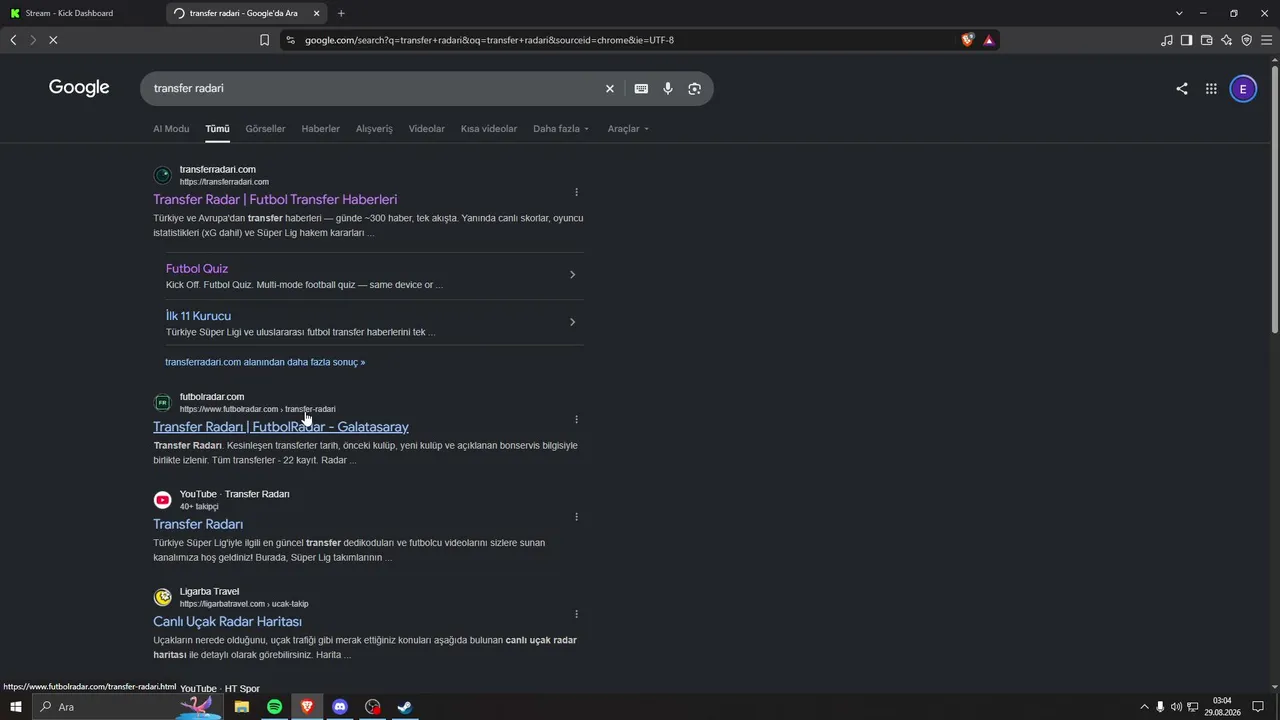Switch to Görseller tab
Viewport: 1280px width, 720px height.
[x=265, y=129]
